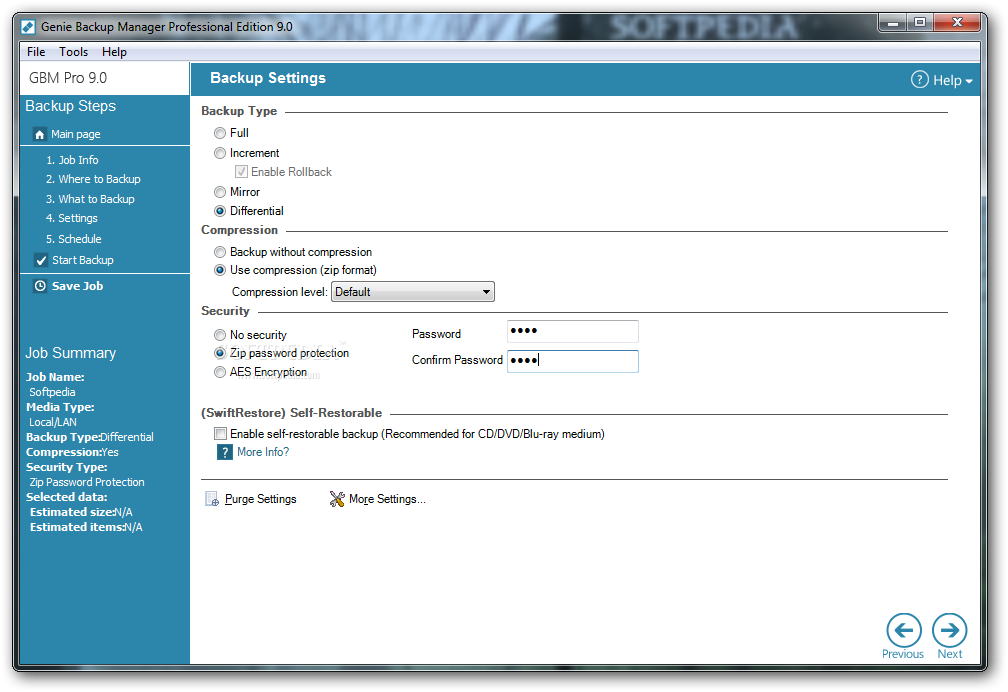
Task: Go to step 4. Settings
Action: 71,219
